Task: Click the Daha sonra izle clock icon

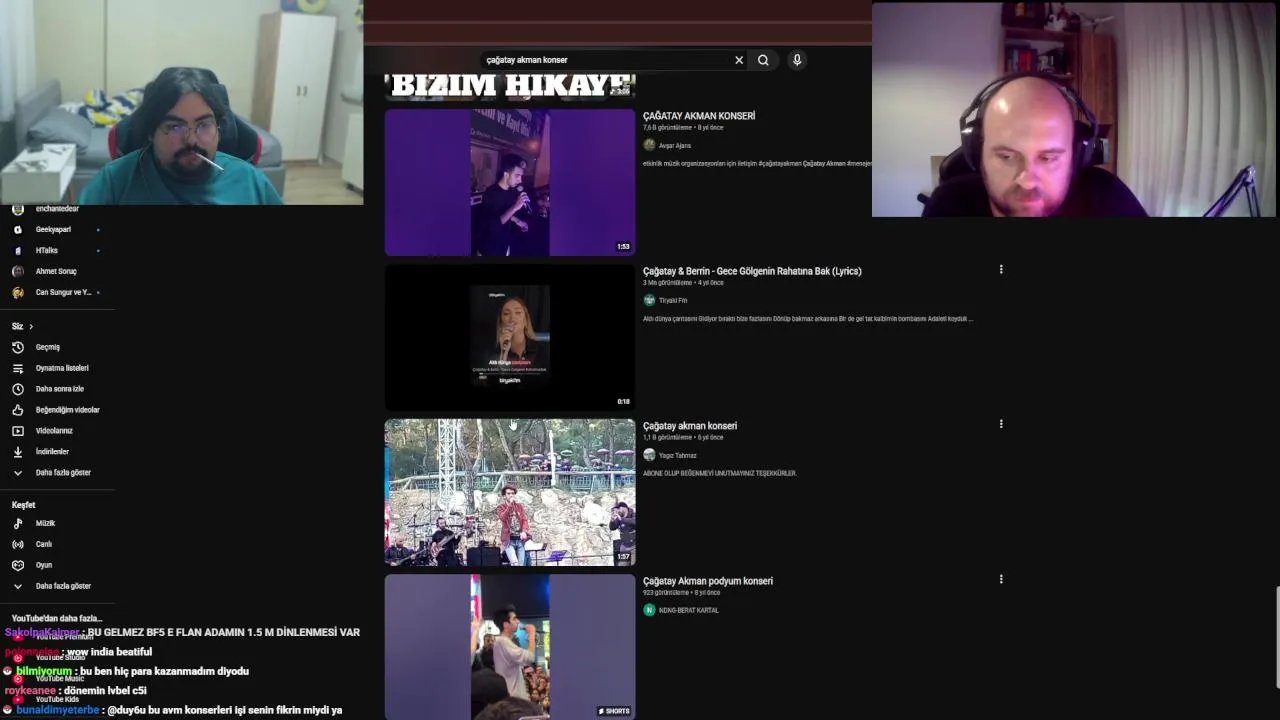Action: pos(17,389)
